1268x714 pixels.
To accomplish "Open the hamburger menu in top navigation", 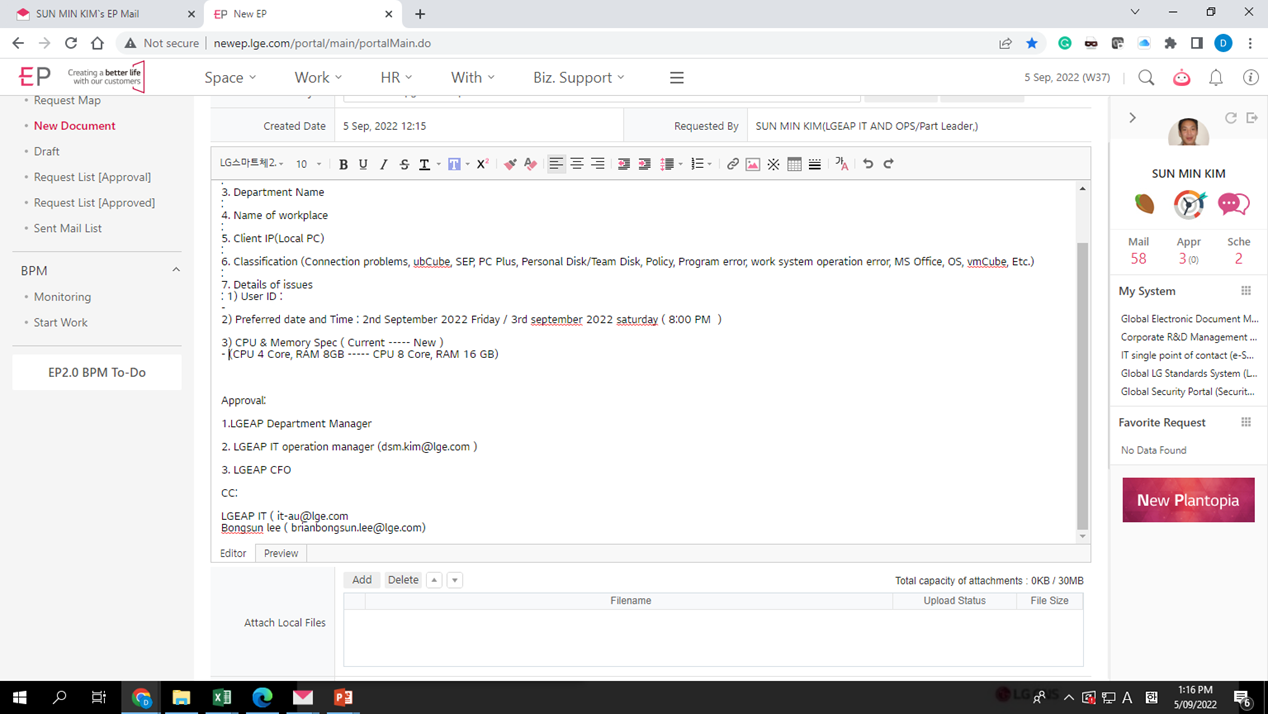I will [677, 77].
